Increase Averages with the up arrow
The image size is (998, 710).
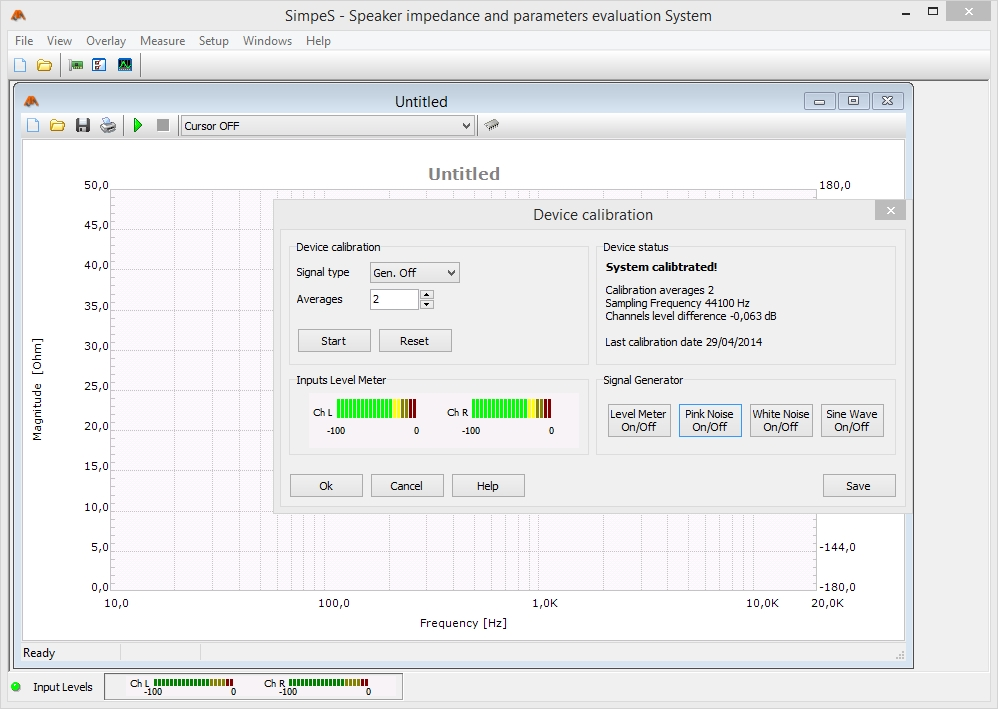coord(427,294)
